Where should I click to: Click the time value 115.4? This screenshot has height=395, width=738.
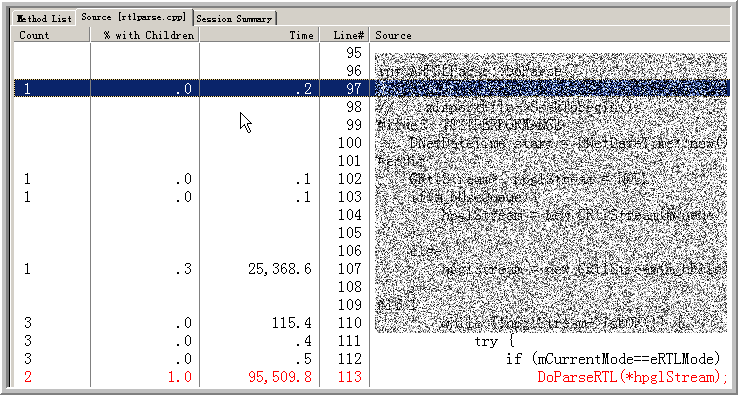tap(291, 323)
